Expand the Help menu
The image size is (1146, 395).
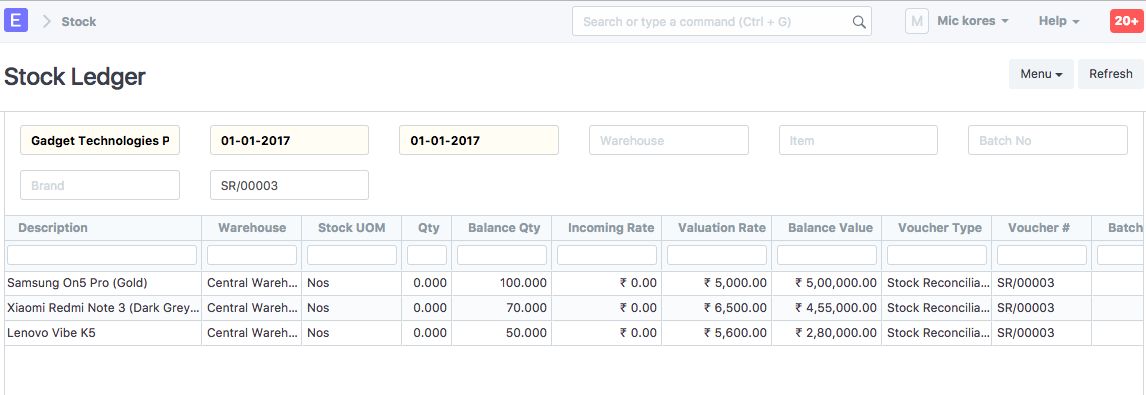(x=1059, y=21)
